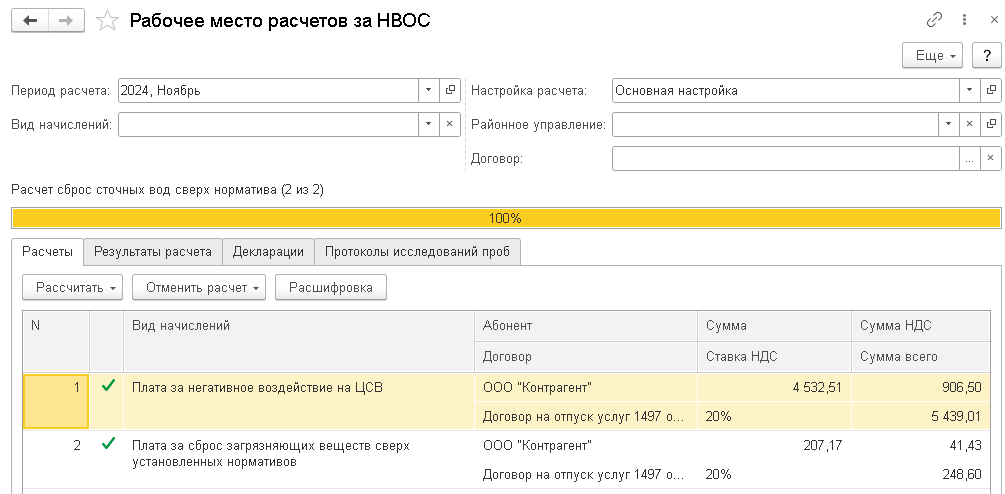Toggle green checkmark in row 2
Image resolution: width=1005 pixels, height=494 pixels.
pos(107,444)
